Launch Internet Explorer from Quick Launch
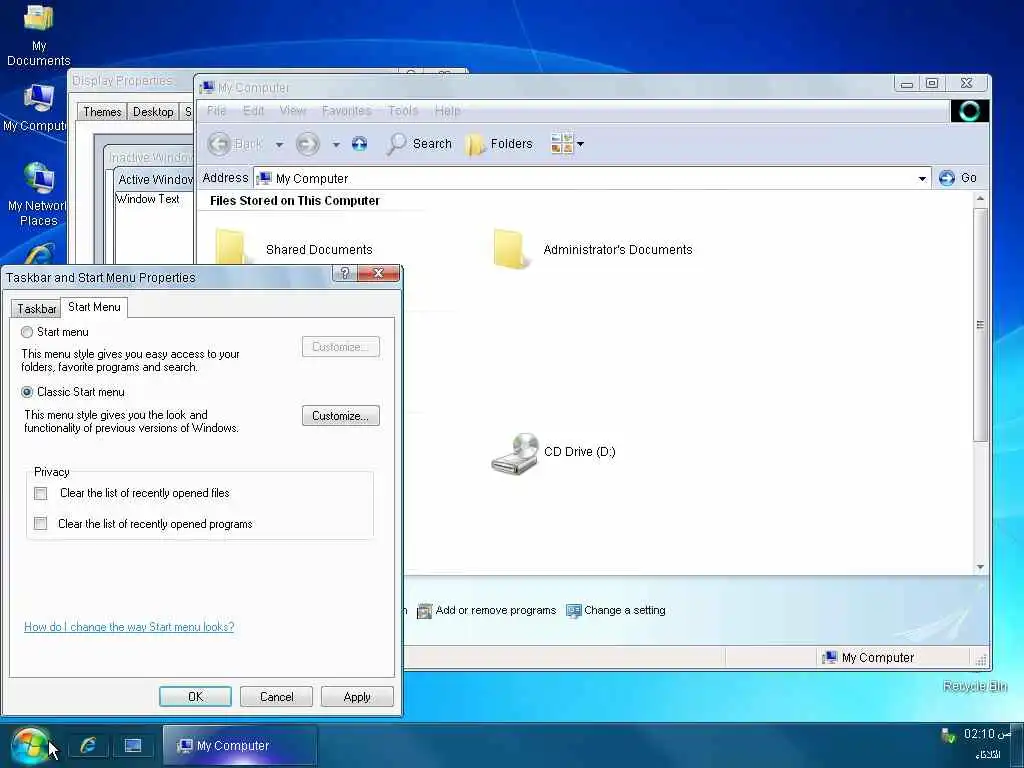 click(88, 745)
